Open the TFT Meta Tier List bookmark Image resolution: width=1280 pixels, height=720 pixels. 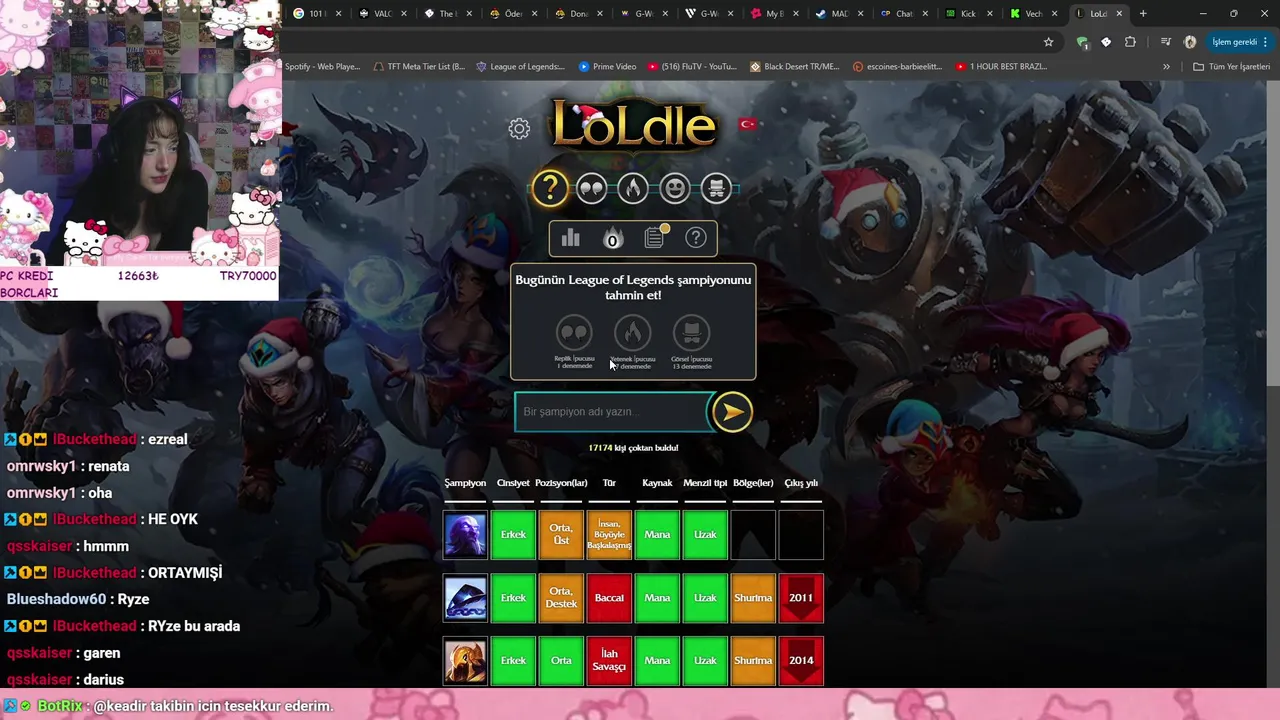point(419,67)
